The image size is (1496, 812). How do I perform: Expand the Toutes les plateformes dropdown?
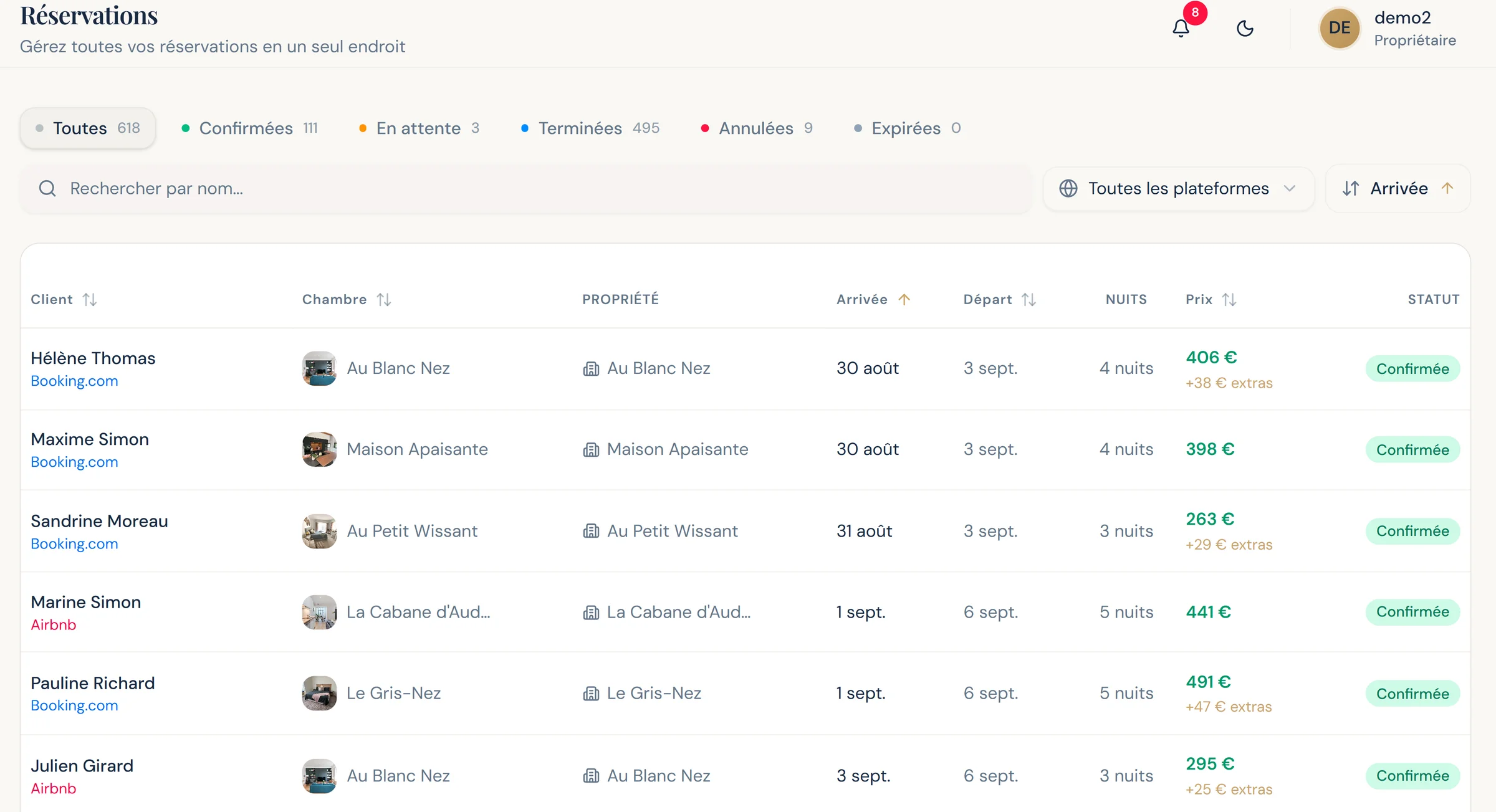tap(1178, 189)
